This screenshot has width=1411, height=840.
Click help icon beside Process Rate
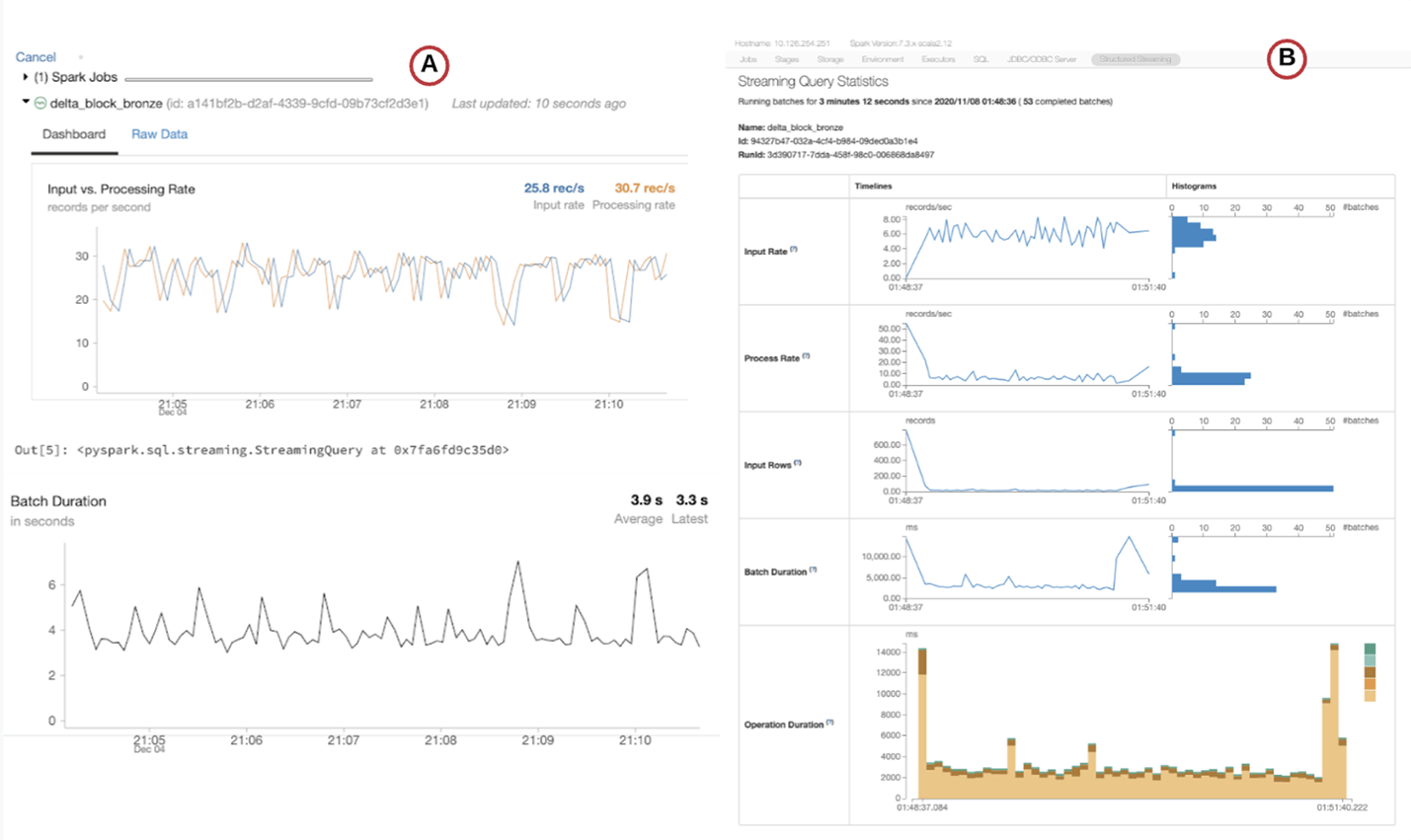coord(806,356)
